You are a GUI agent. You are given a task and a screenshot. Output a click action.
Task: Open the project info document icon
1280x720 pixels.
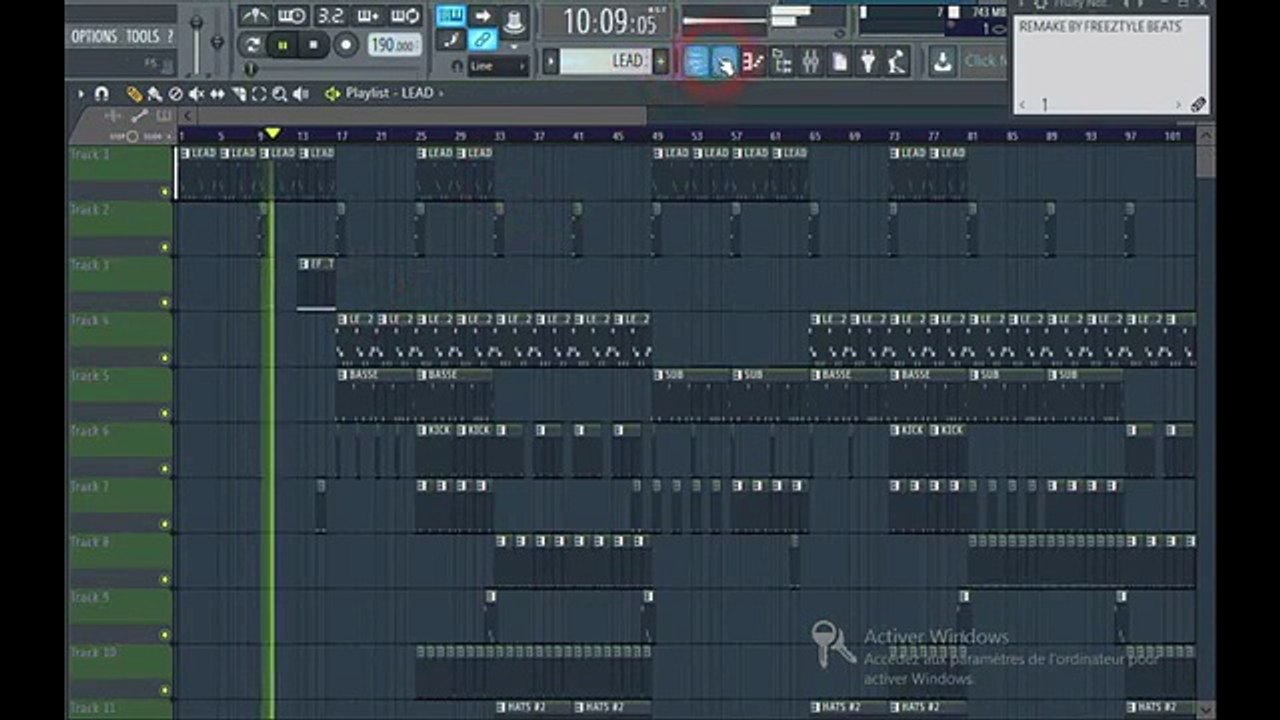pyautogui.click(x=840, y=62)
